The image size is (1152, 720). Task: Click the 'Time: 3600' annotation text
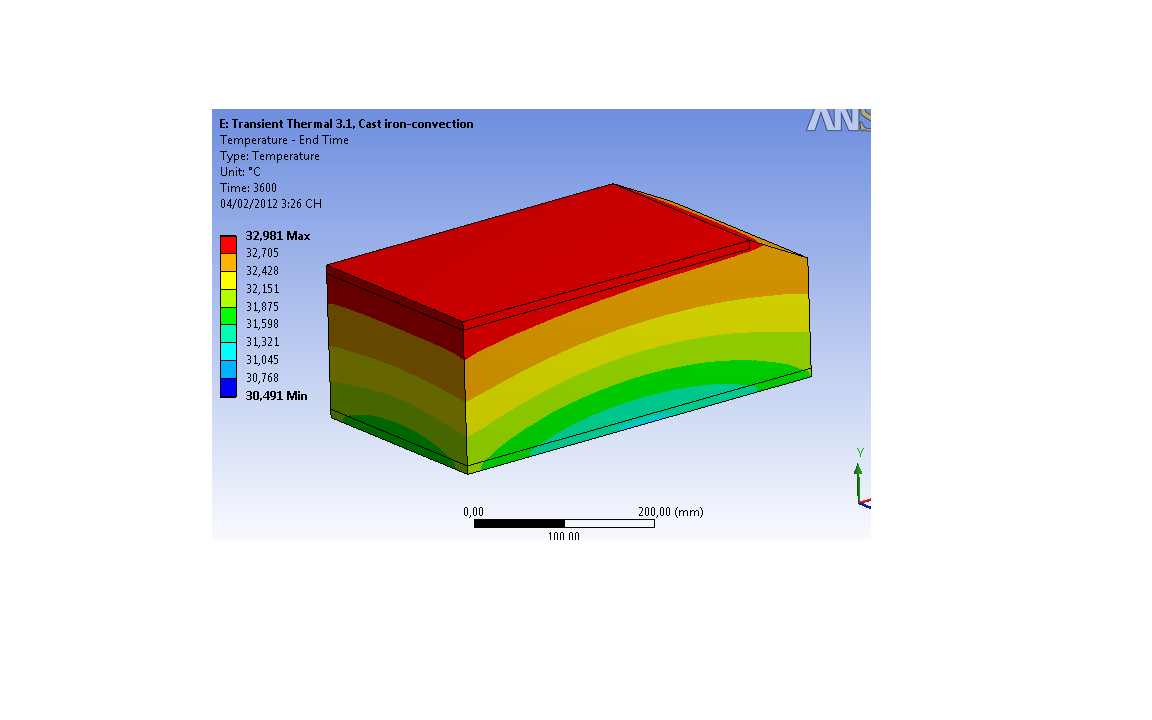(x=248, y=188)
